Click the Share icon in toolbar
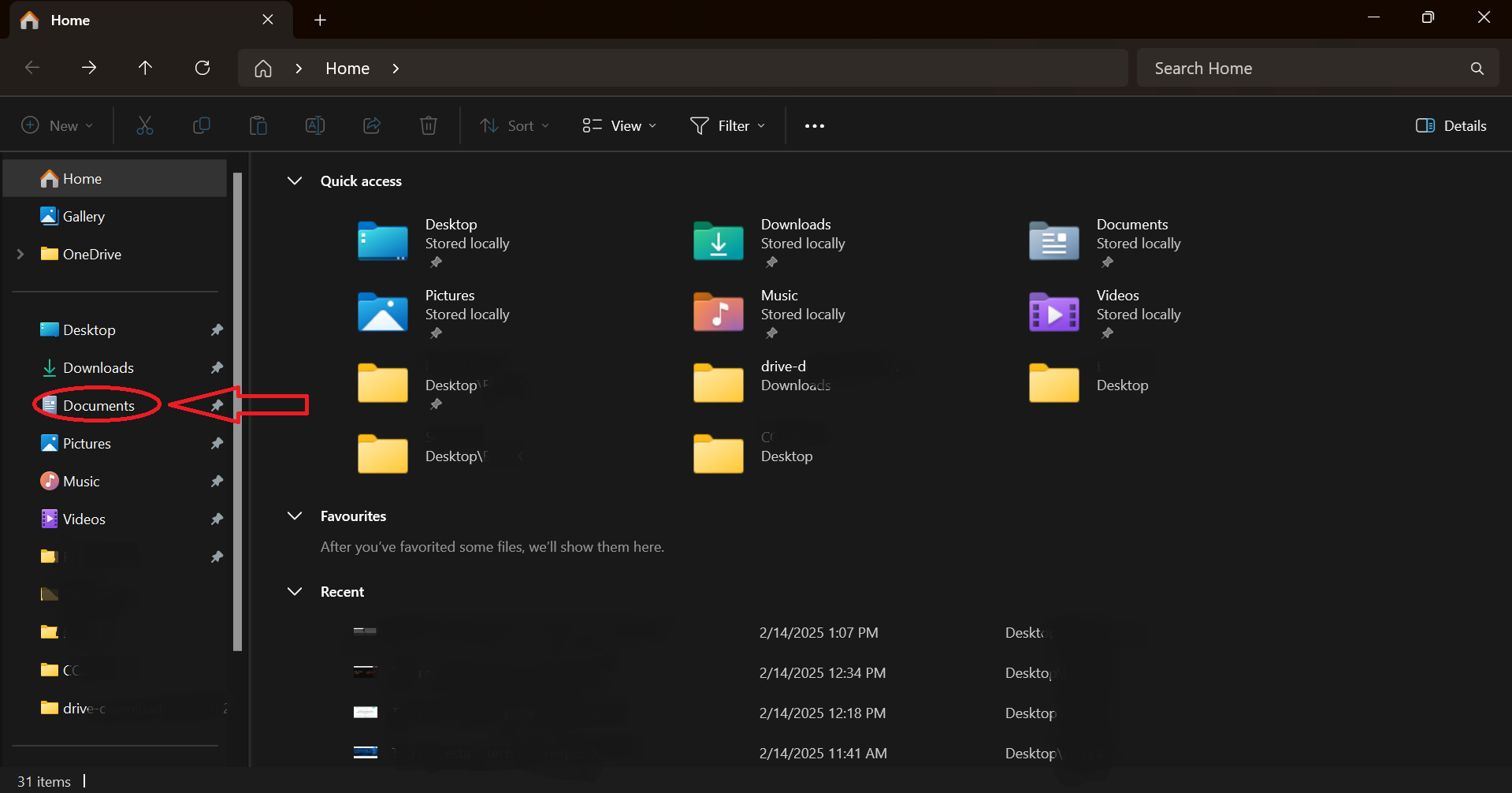This screenshot has height=793, width=1512. (x=372, y=125)
